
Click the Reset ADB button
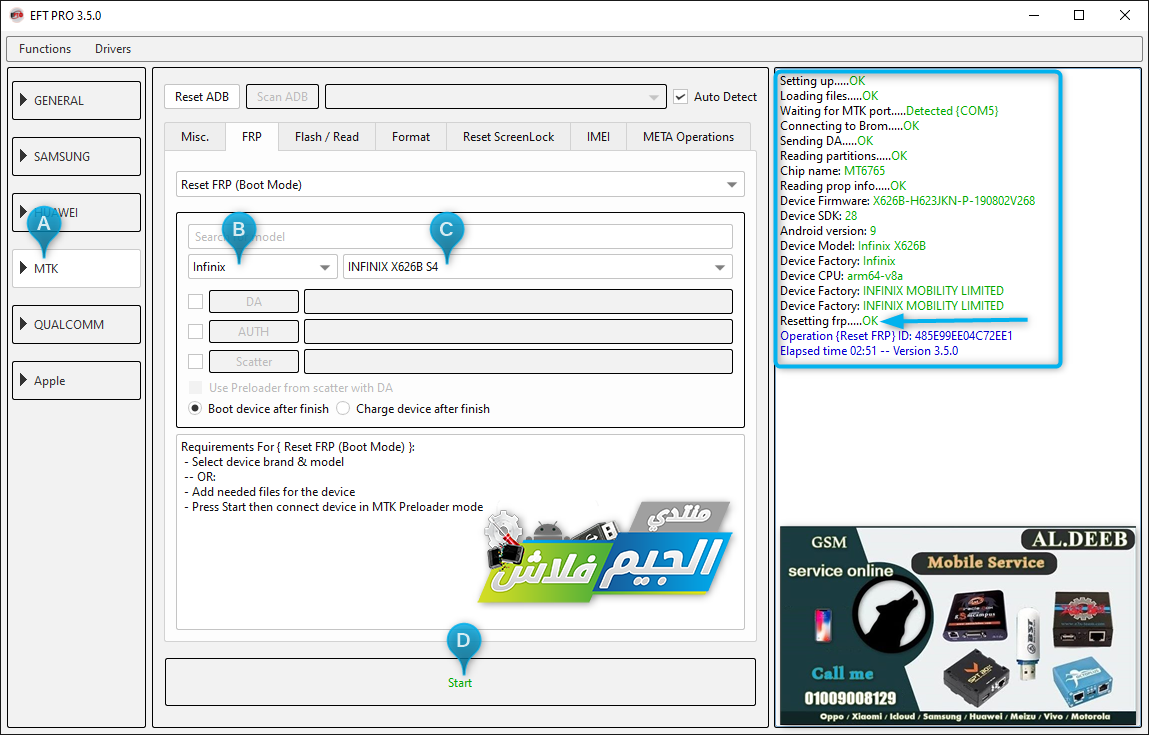(x=202, y=97)
